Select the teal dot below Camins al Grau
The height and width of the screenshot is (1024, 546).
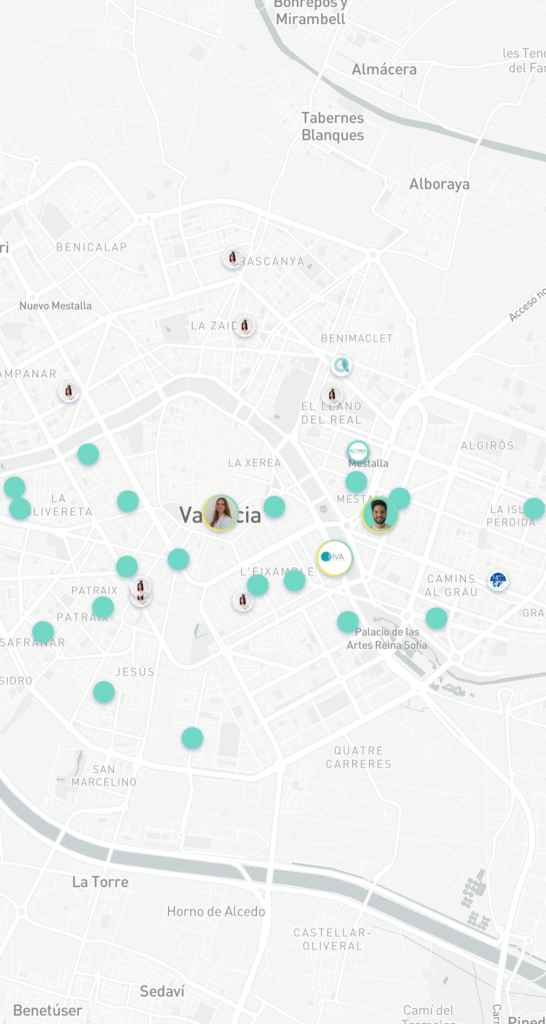point(436,618)
